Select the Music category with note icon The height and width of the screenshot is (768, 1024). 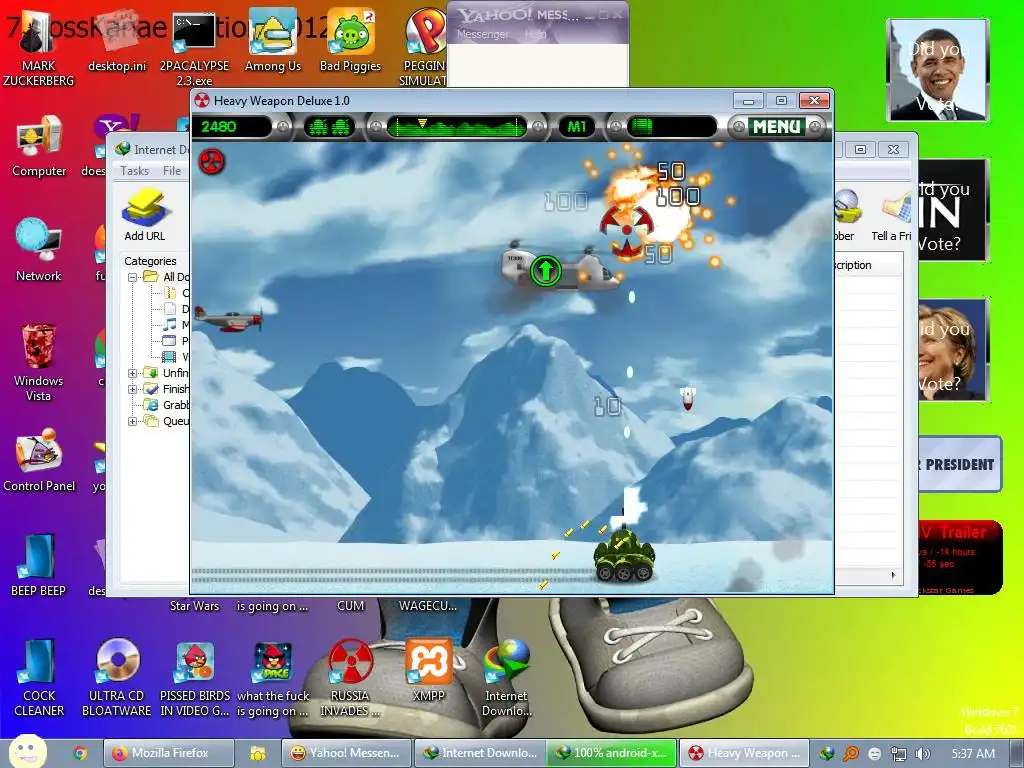[176, 325]
